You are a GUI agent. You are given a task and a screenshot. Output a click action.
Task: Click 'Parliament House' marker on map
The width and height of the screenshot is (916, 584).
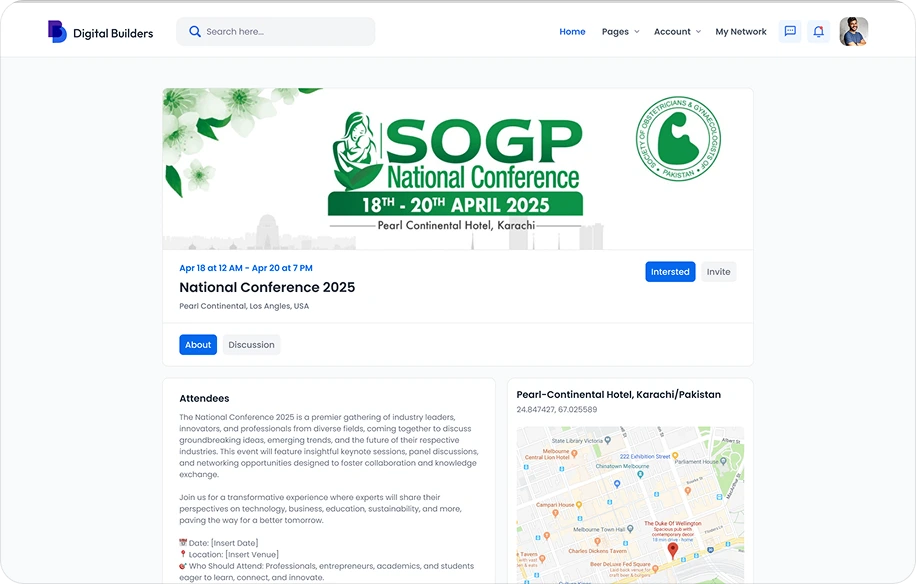[x=723, y=461]
